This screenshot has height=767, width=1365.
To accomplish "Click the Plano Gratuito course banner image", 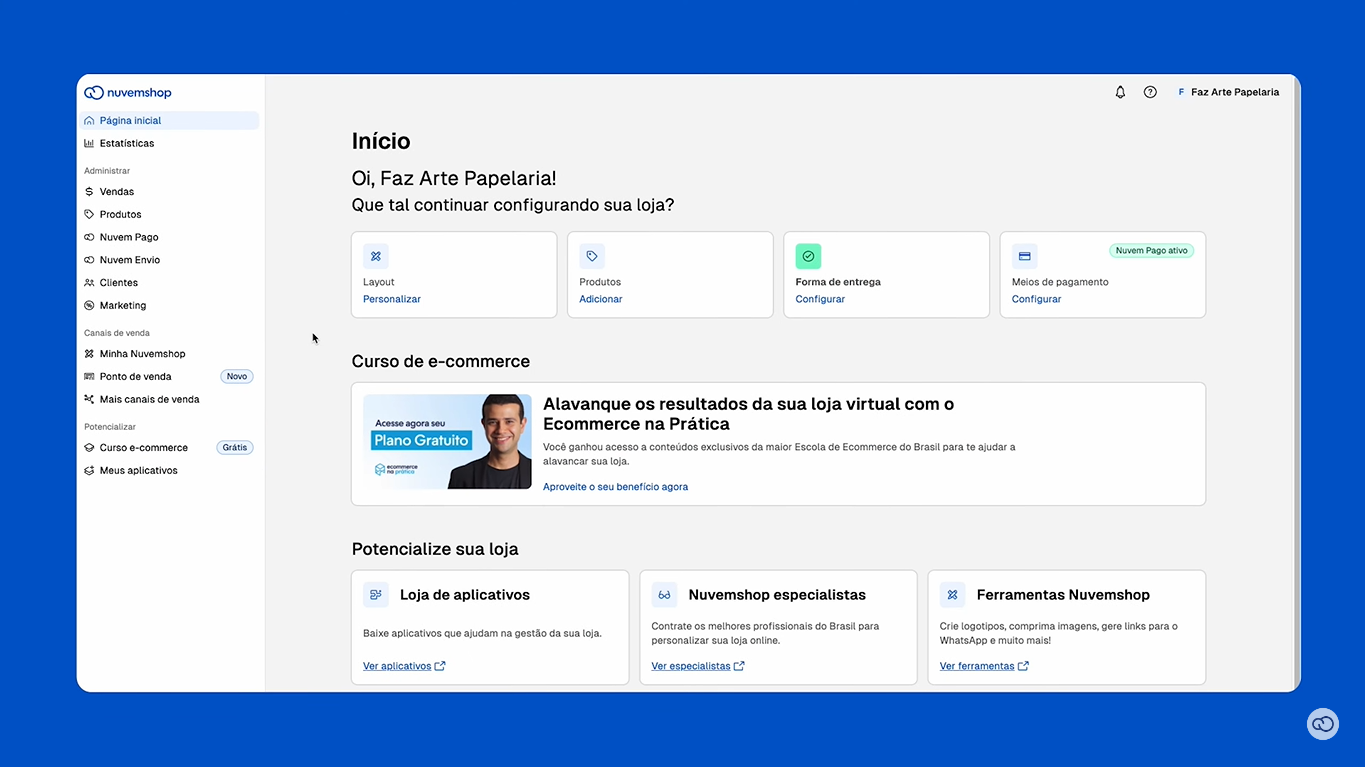I will pyautogui.click(x=447, y=441).
